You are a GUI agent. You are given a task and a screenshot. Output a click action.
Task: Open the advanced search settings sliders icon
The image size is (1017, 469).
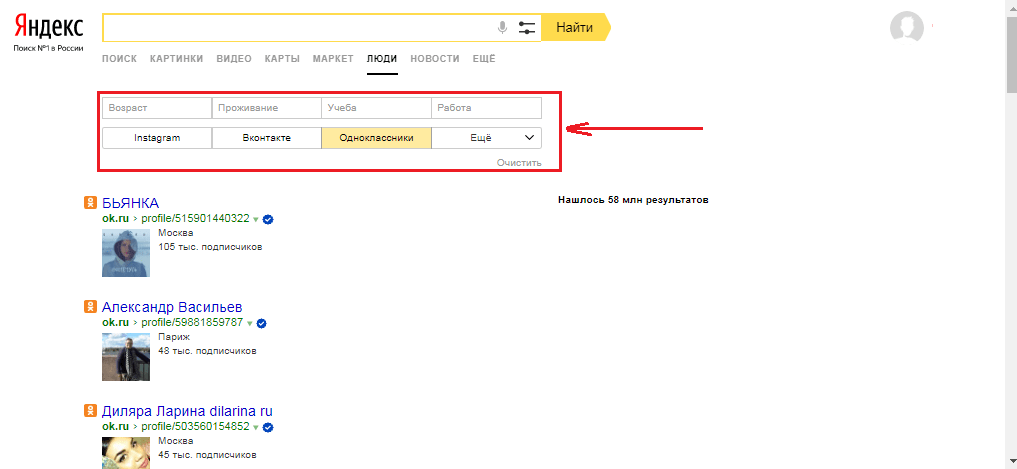coord(527,28)
